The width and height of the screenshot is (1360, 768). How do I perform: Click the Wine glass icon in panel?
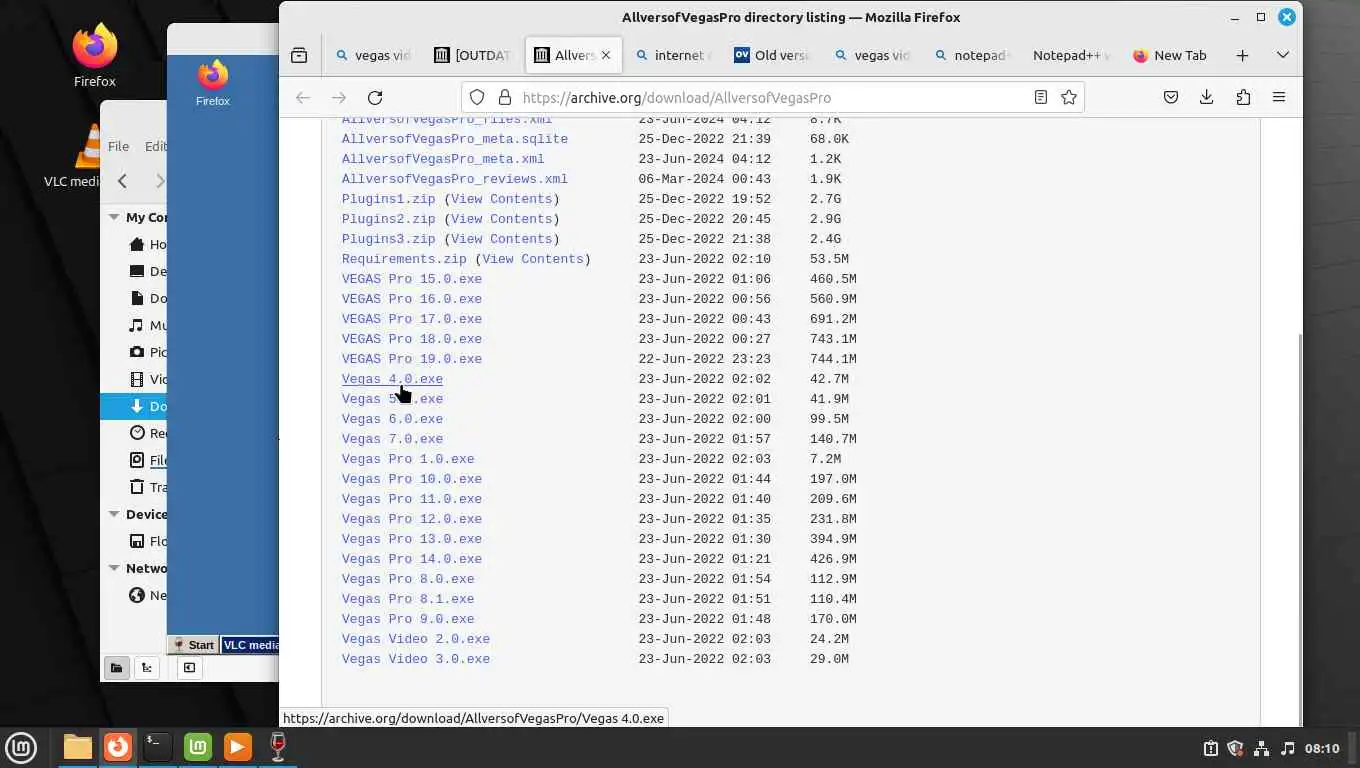278,747
